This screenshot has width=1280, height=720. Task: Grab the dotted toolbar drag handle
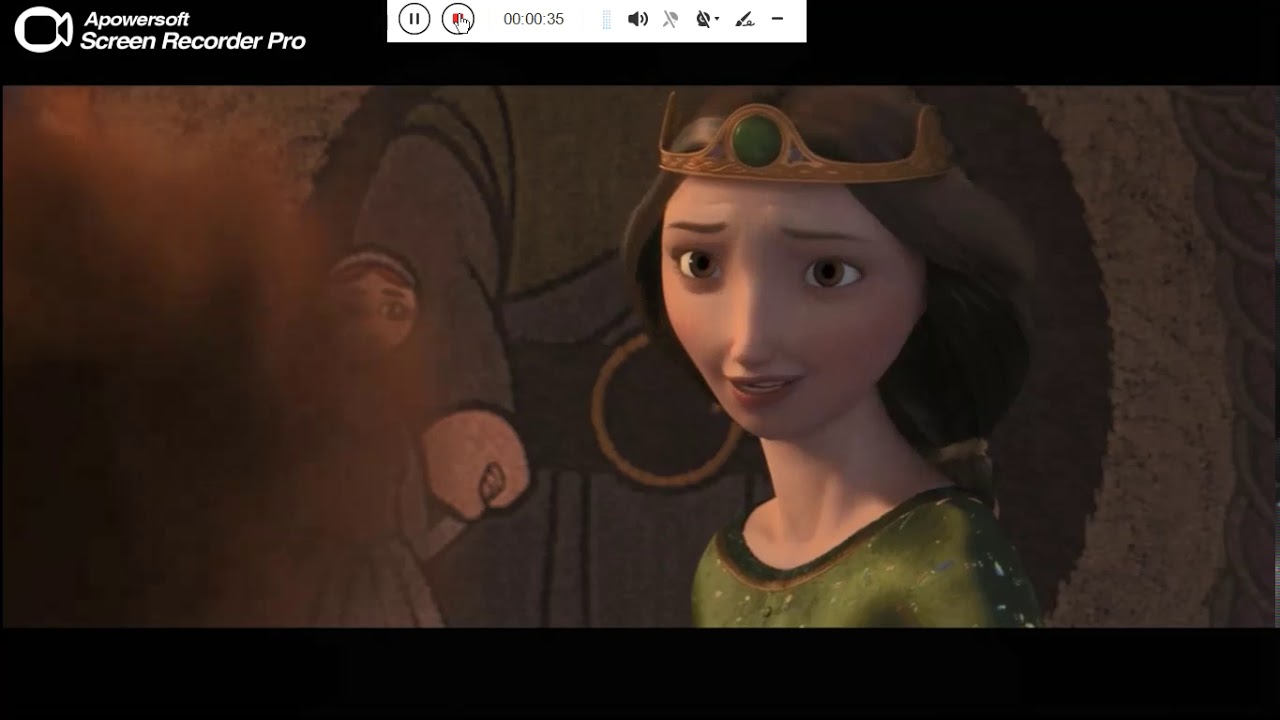(x=606, y=20)
